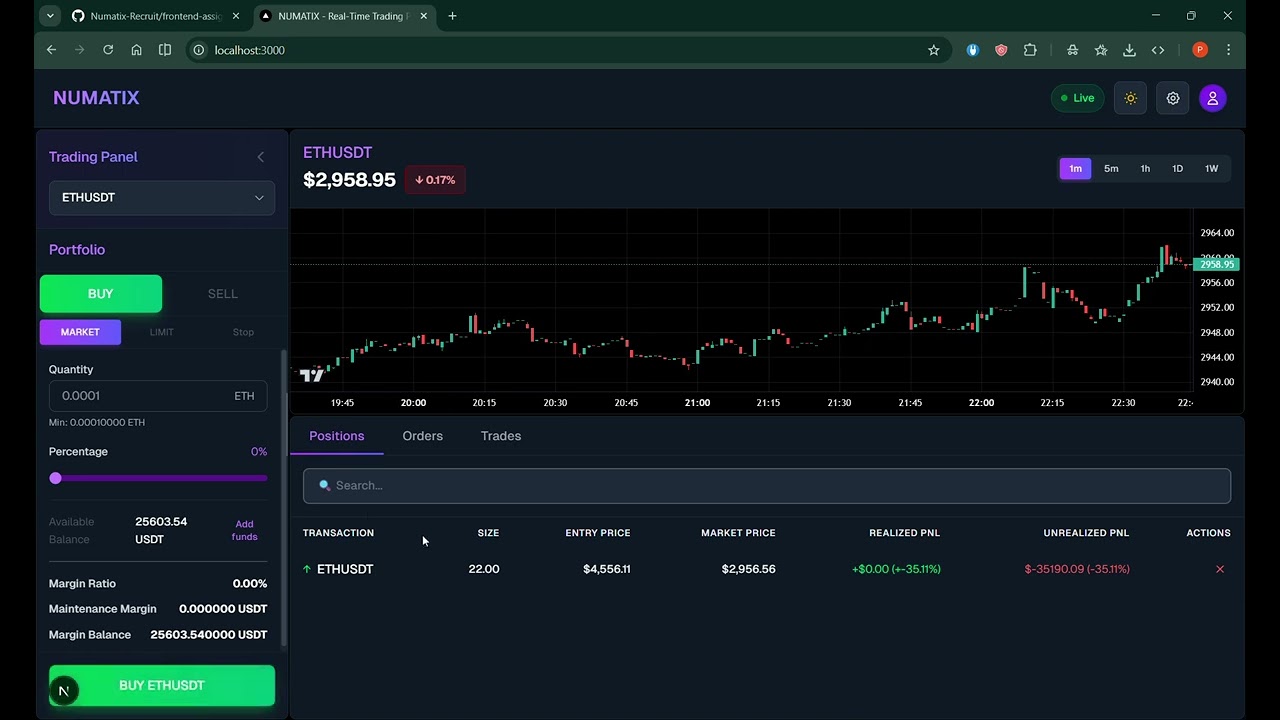Screen dimensions: 1280x720
Task: Click the positions Search field
Action: pyautogui.click(x=767, y=486)
